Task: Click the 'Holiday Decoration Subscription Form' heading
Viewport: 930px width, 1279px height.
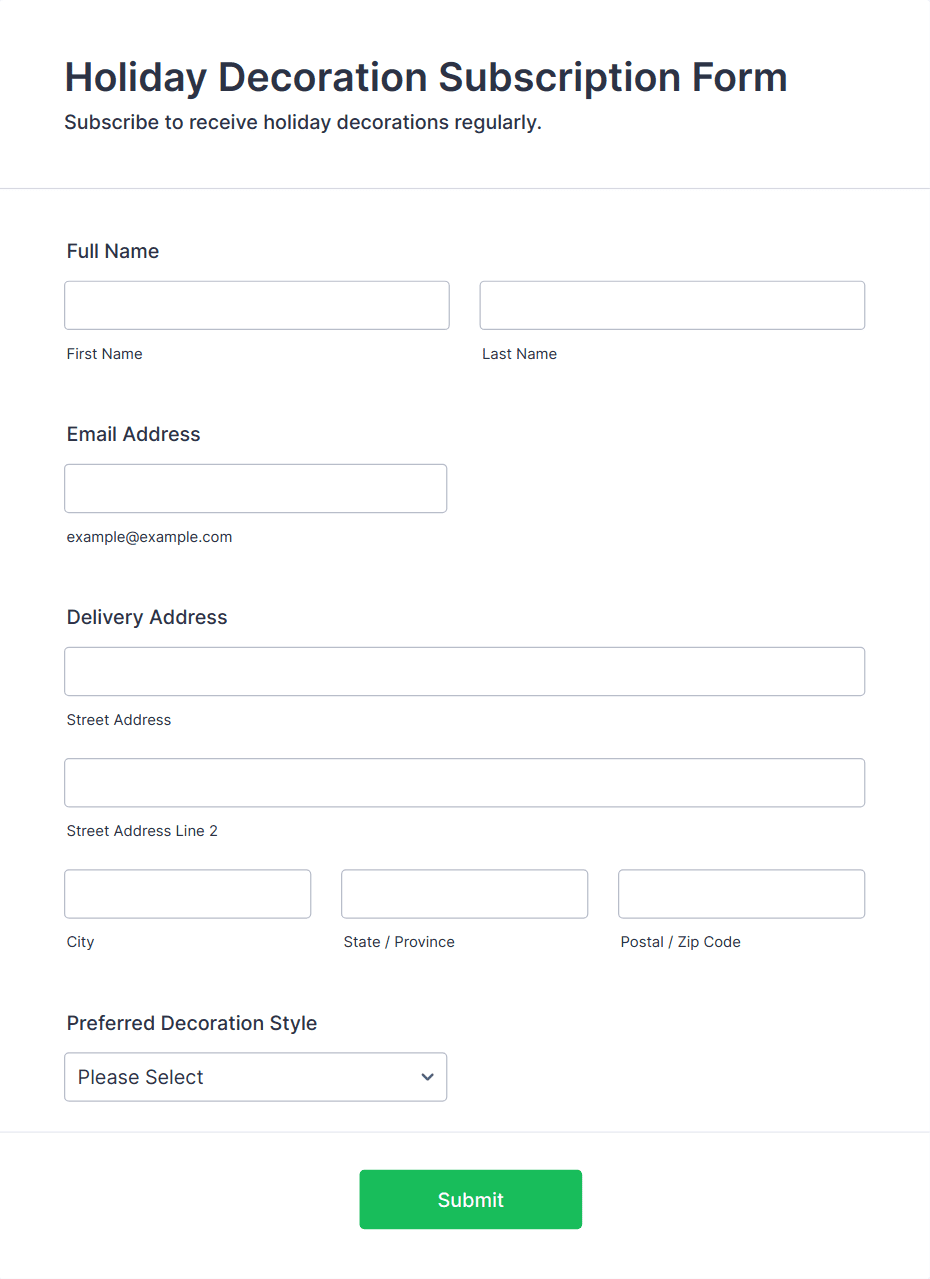Action: 426,77
